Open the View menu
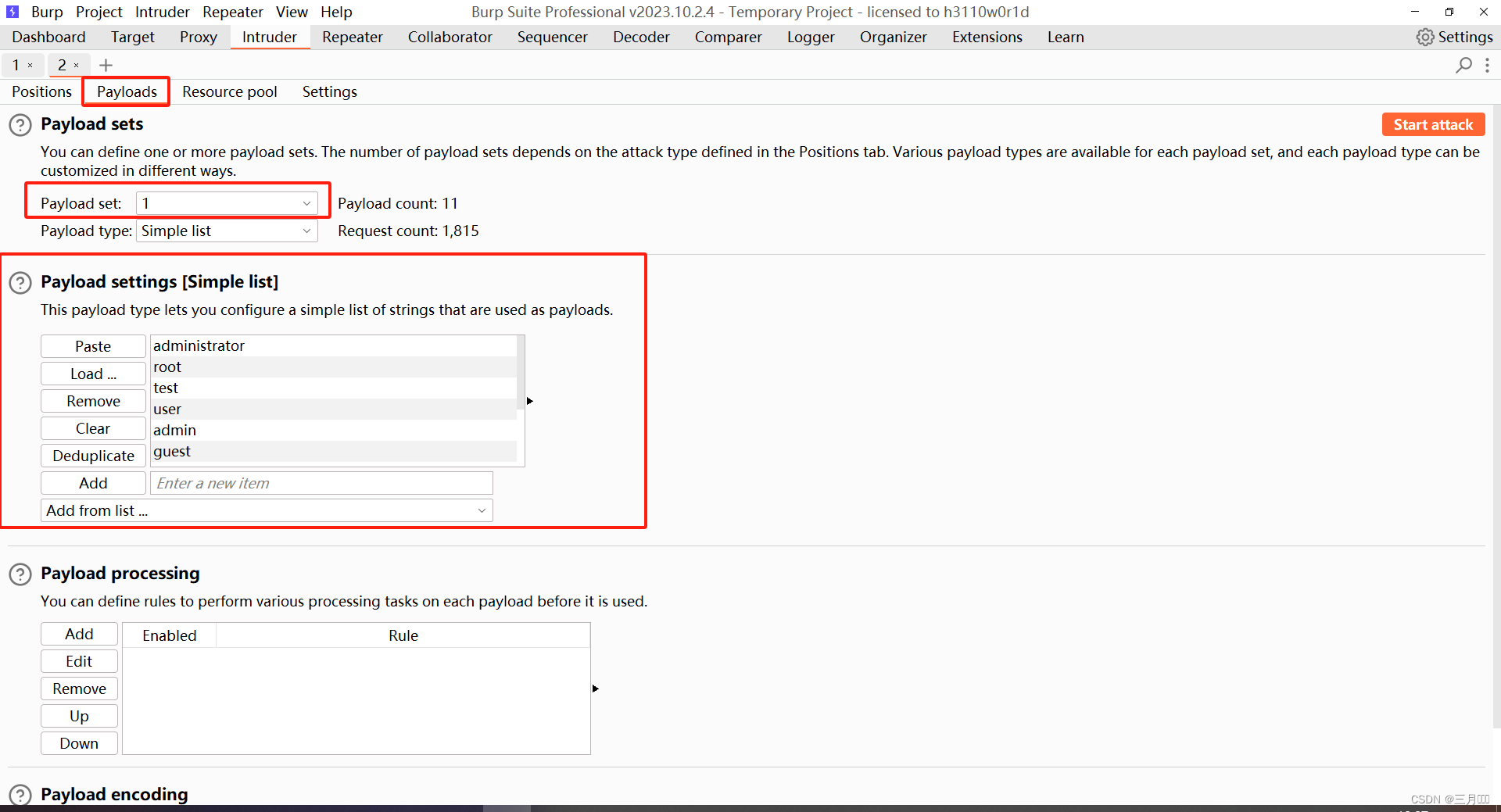Screen dimensions: 1501x812 click(292, 12)
